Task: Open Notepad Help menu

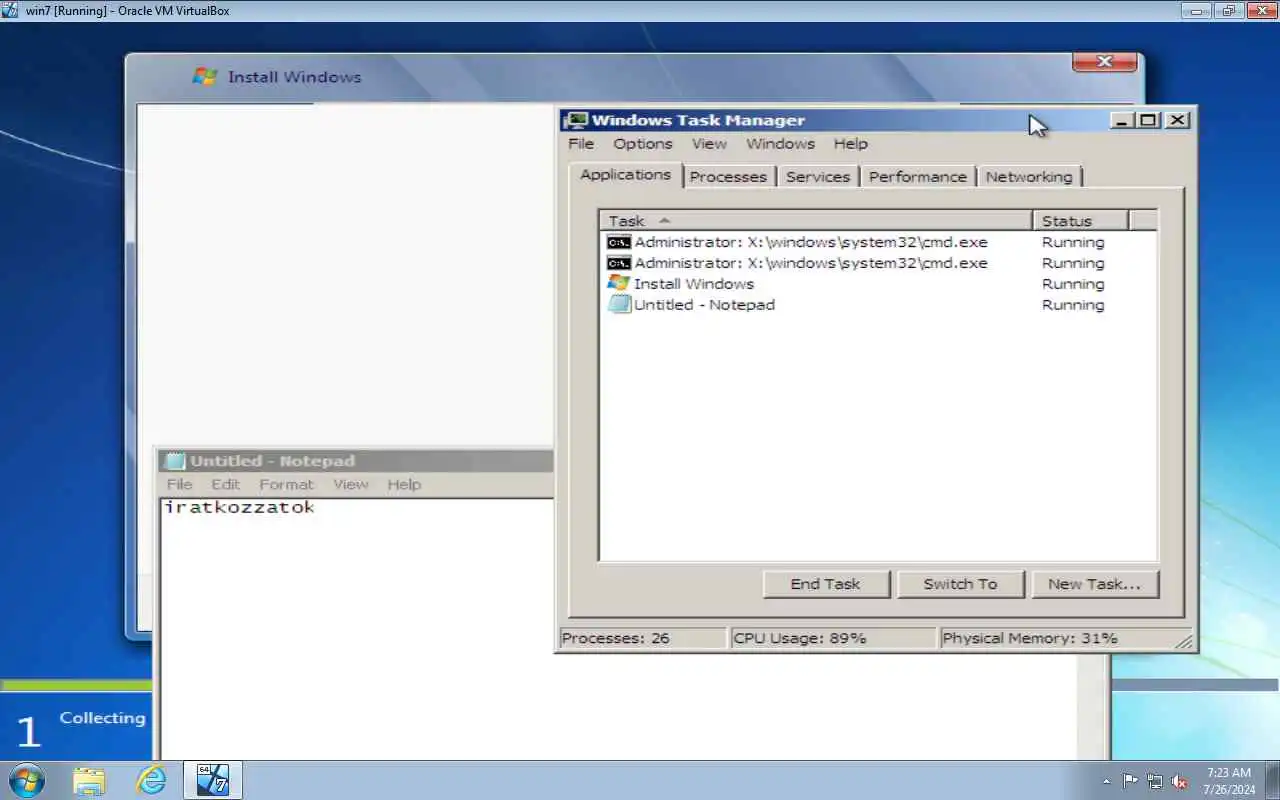Action: [404, 484]
